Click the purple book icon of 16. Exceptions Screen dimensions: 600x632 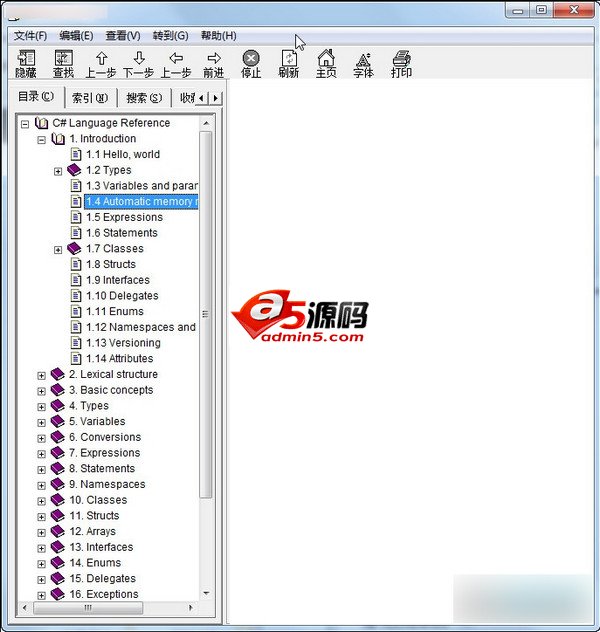[x=58, y=594]
